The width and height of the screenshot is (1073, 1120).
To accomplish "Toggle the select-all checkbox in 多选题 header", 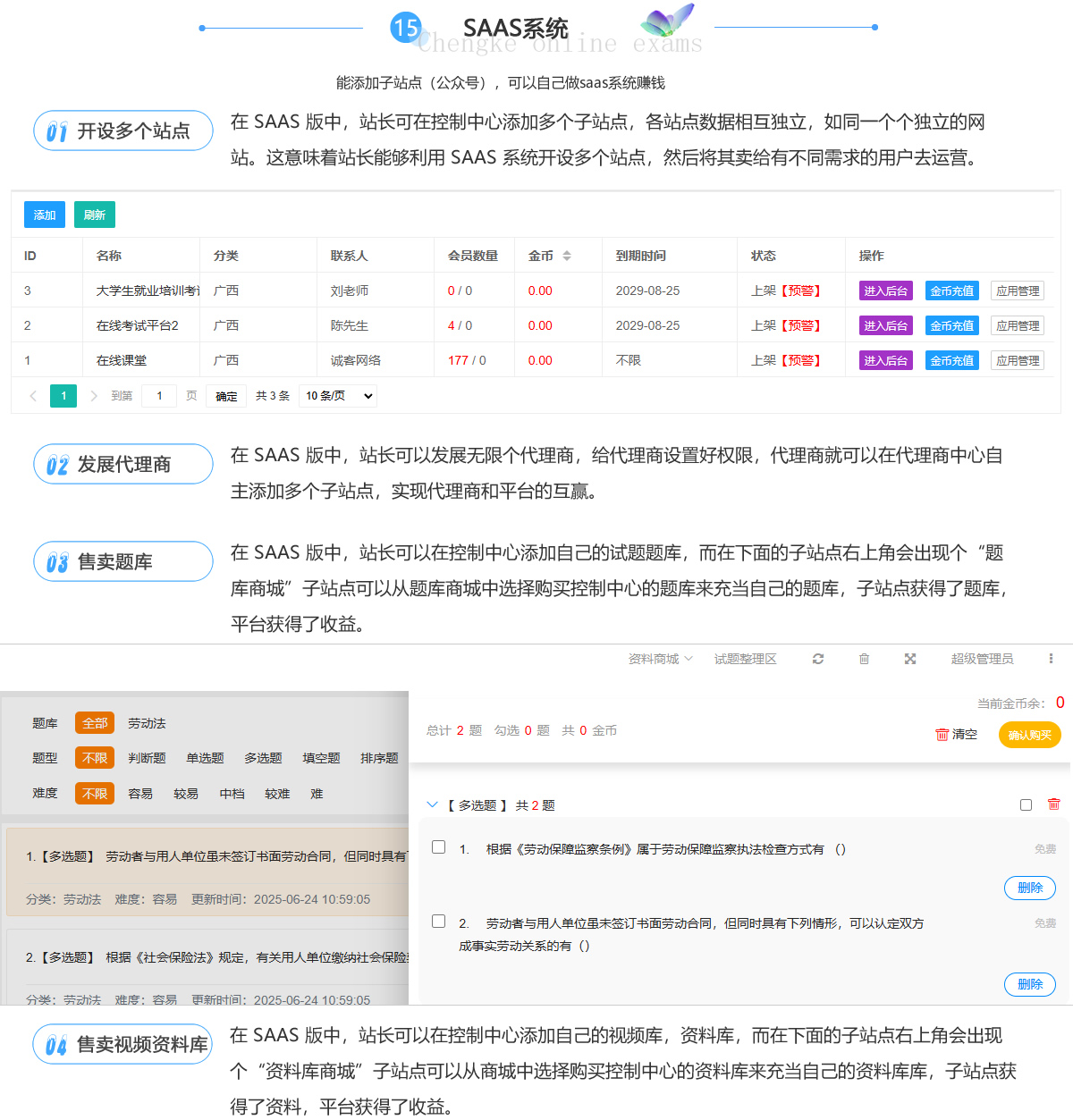I will [x=1026, y=804].
